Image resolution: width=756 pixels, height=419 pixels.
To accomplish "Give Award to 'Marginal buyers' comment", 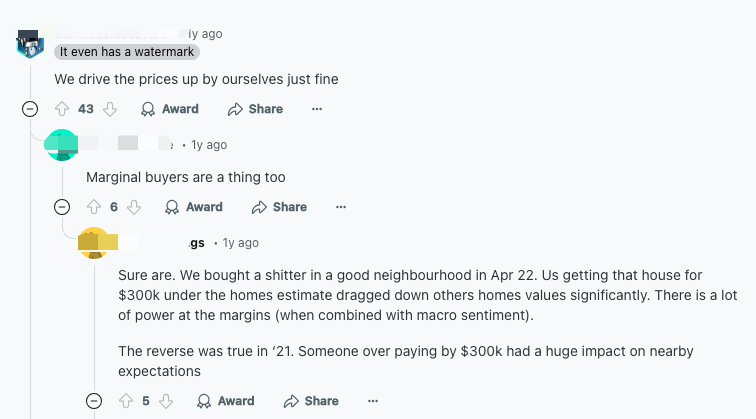I will point(194,207).
